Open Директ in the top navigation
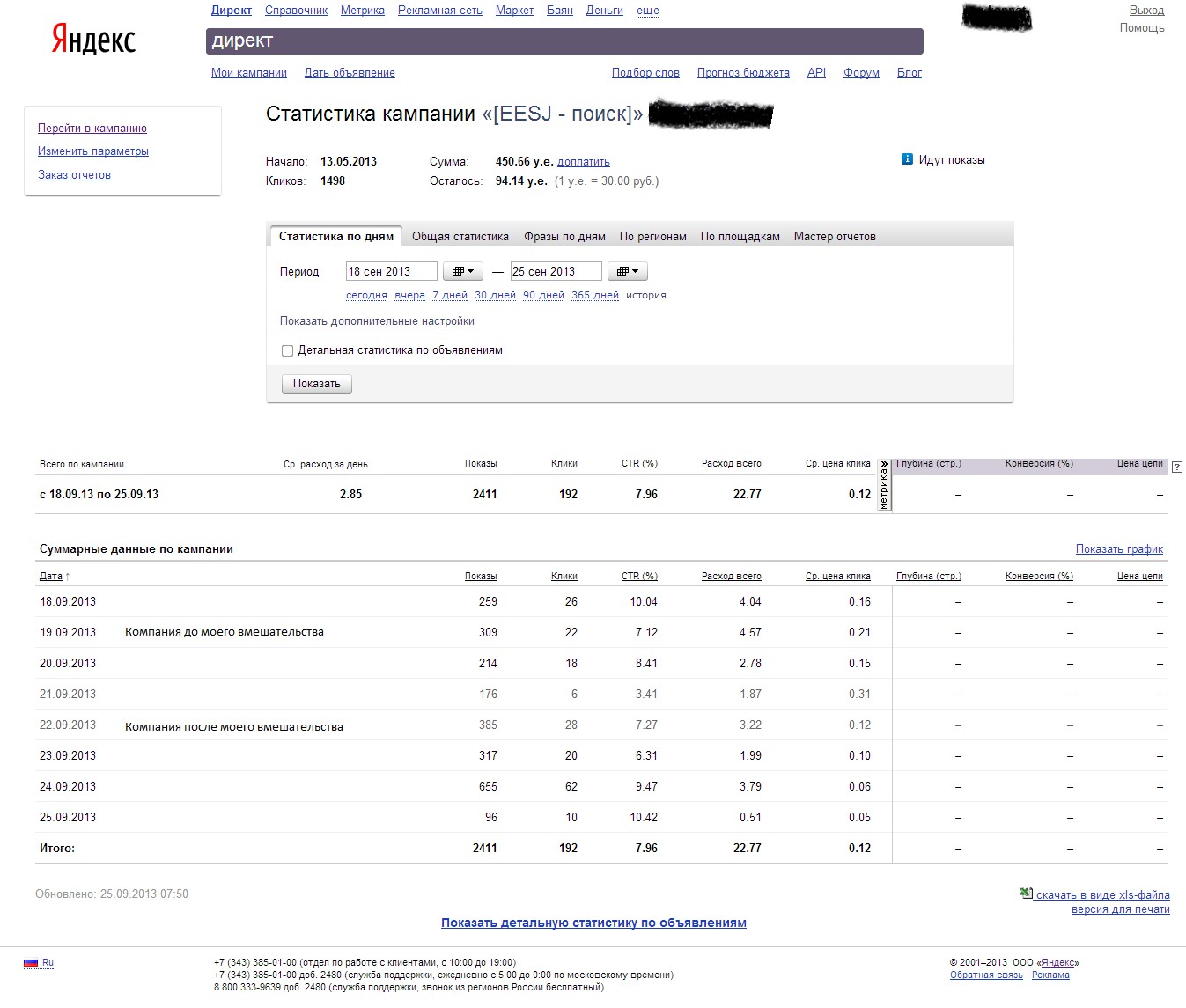The image size is (1186, 1008). 232,11
